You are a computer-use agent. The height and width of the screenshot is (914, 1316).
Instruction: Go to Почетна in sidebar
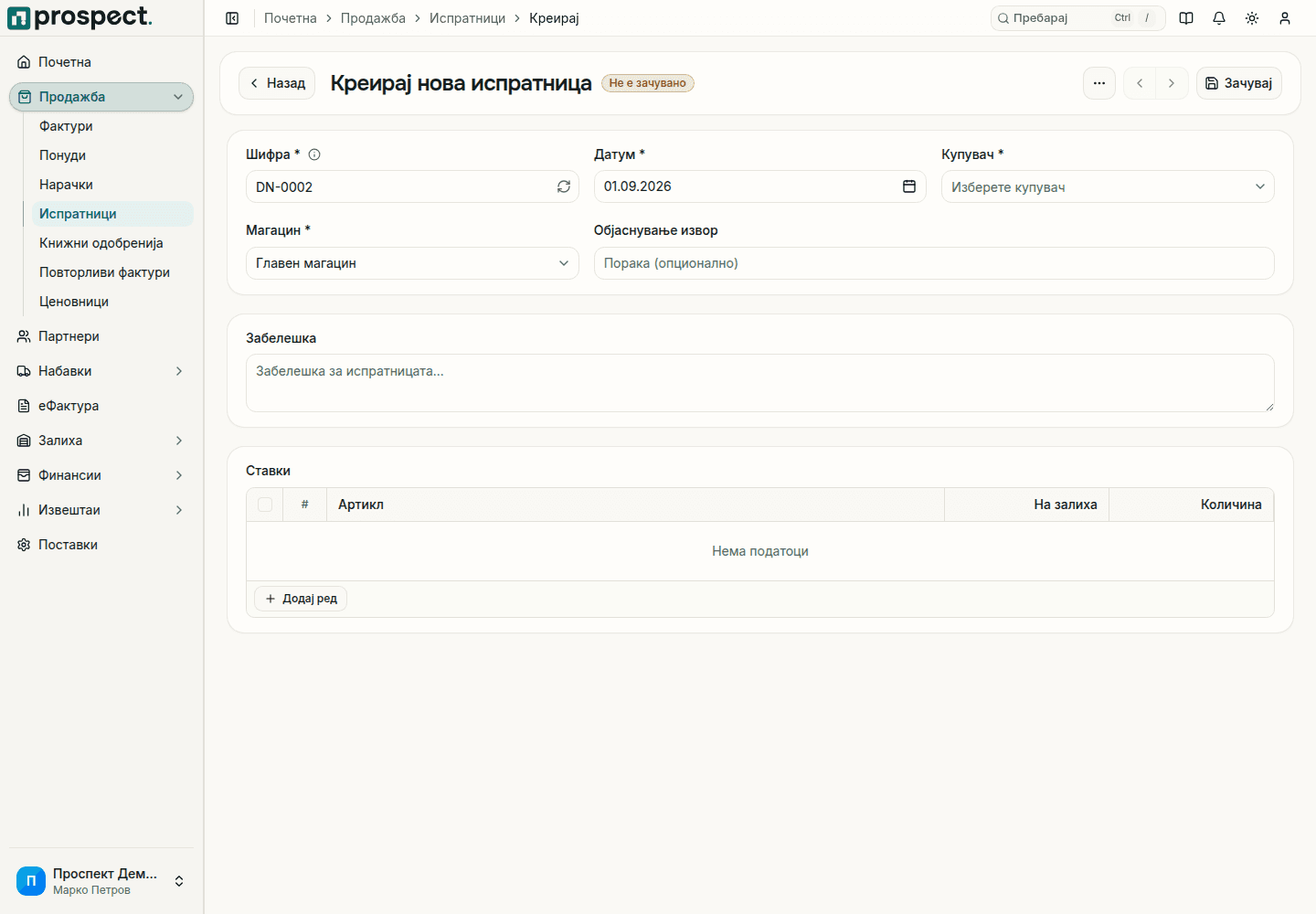pos(101,62)
